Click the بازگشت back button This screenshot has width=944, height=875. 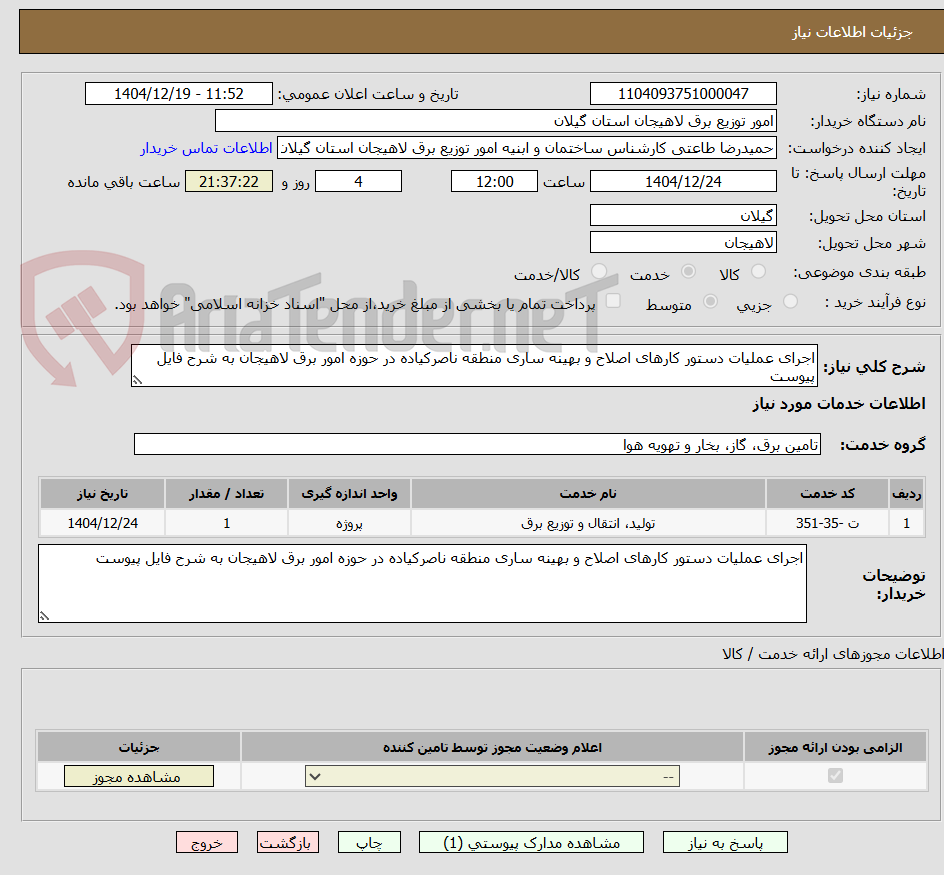click(x=288, y=842)
